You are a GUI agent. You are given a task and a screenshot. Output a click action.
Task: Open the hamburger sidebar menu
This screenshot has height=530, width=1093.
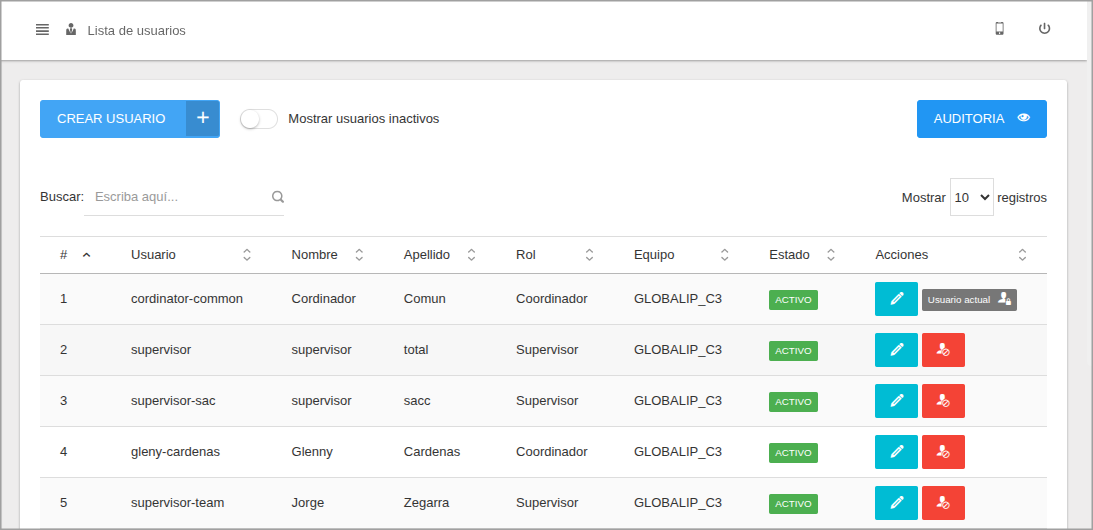pyautogui.click(x=42, y=29)
